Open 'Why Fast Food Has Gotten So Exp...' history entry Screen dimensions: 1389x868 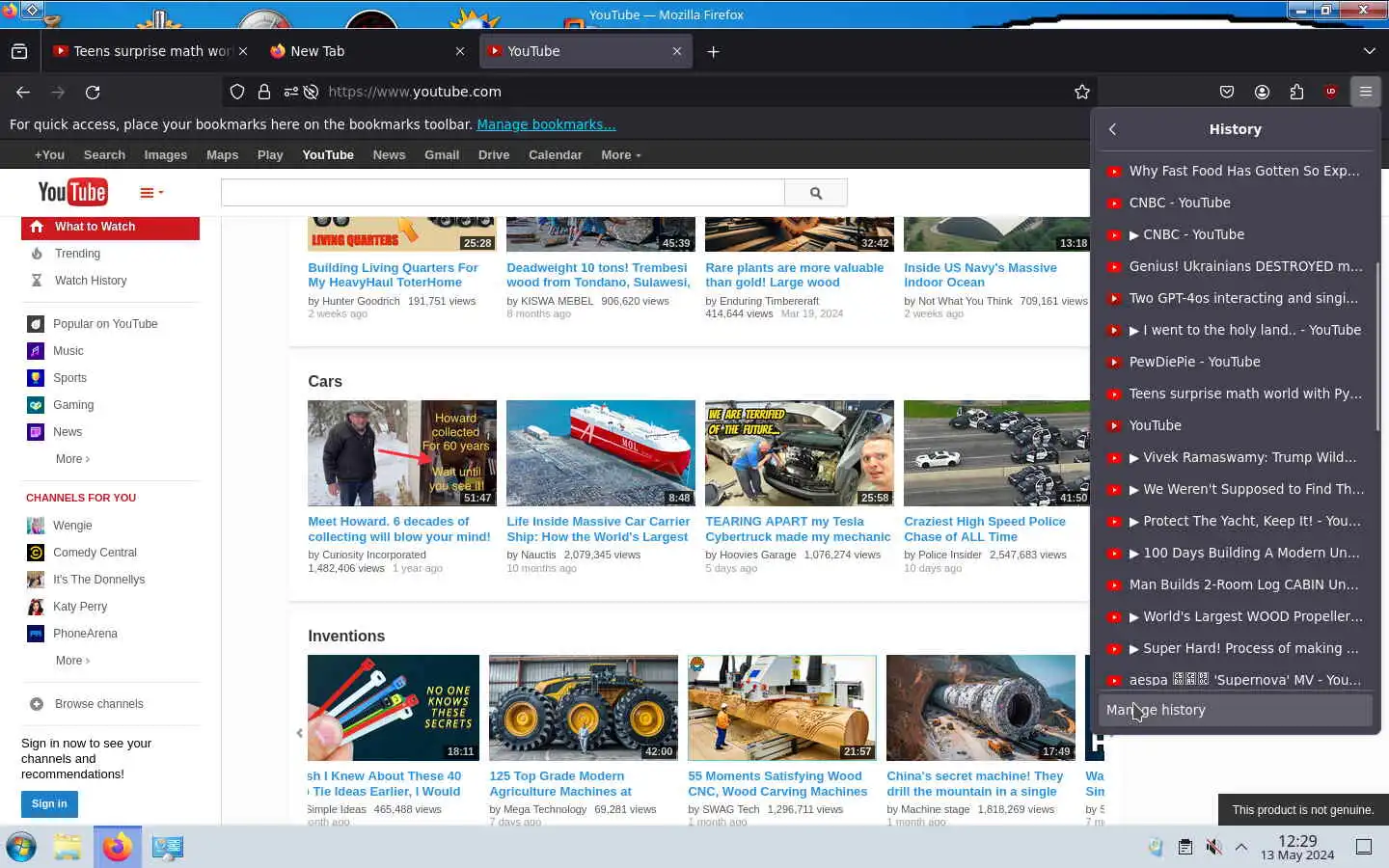click(1235, 171)
